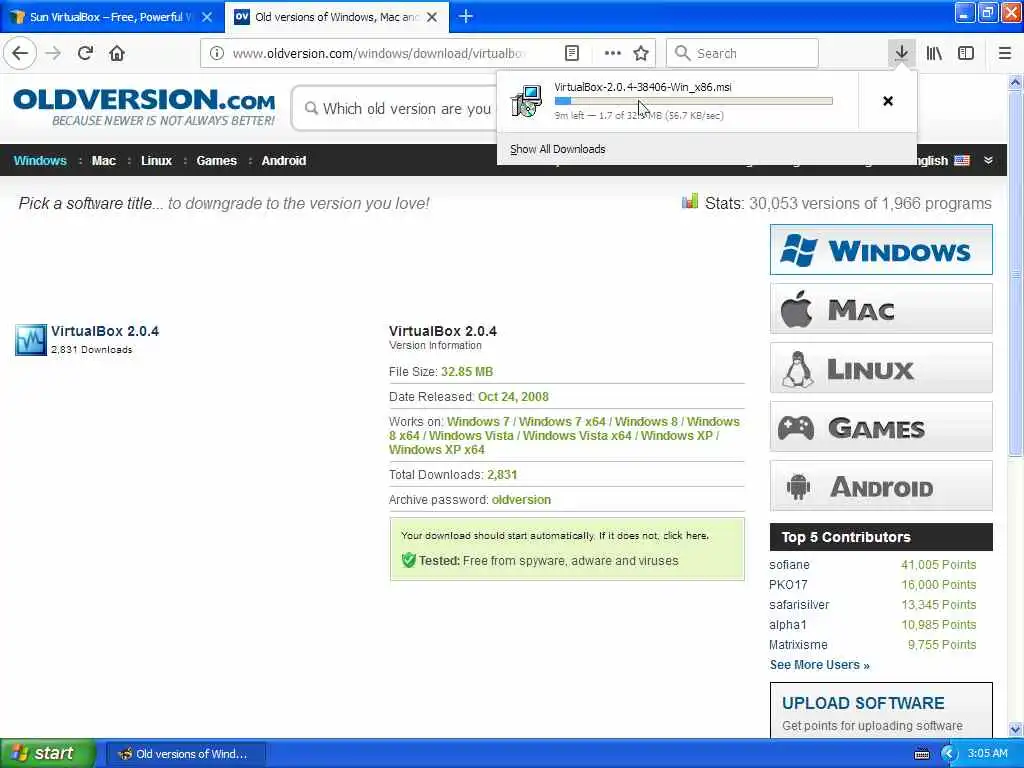Open contributor Matrixisme's profile
The image size is (1024, 768).
pyautogui.click(x=798, y=645)
